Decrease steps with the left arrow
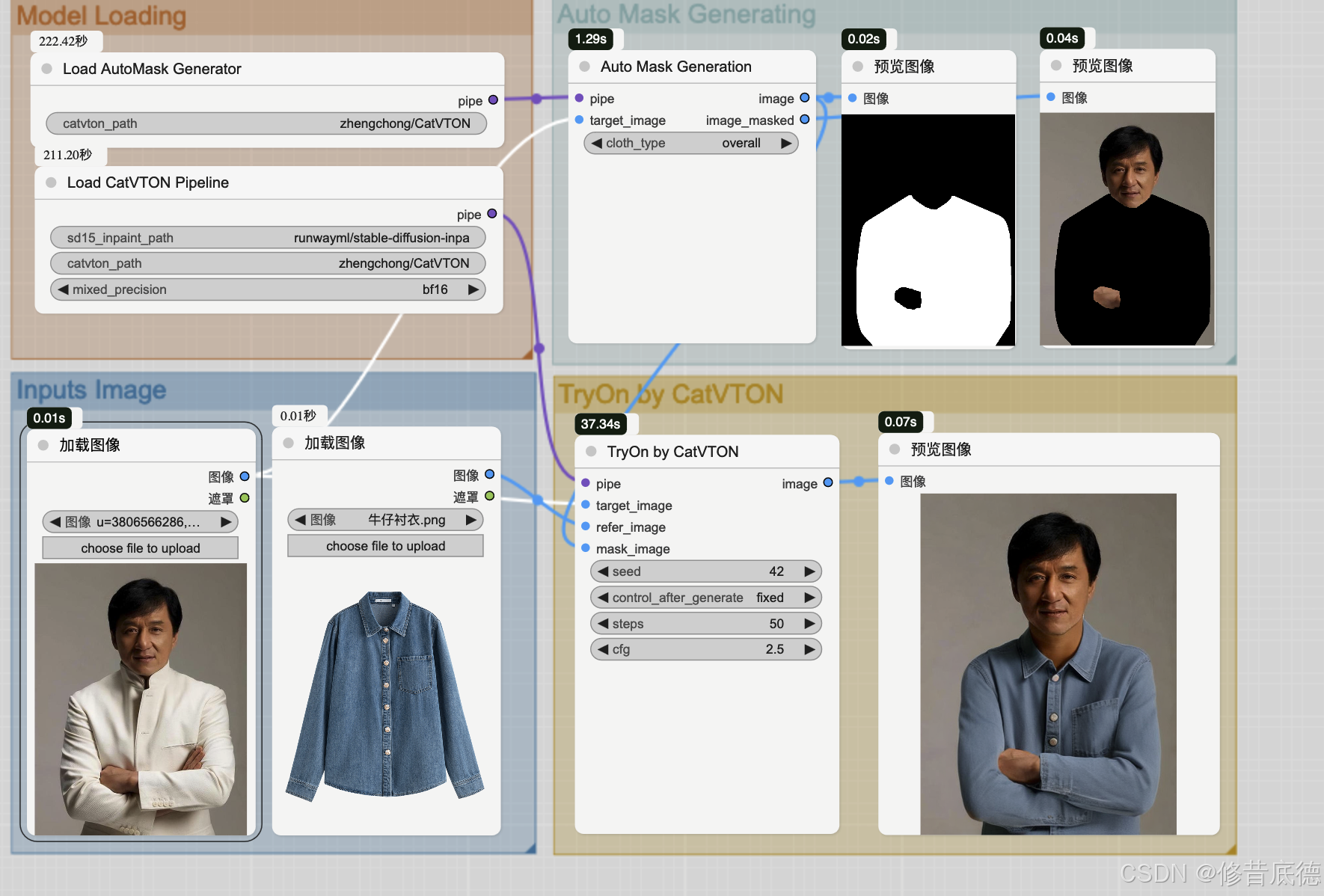Screen dimensions: 1324x896 603,624
